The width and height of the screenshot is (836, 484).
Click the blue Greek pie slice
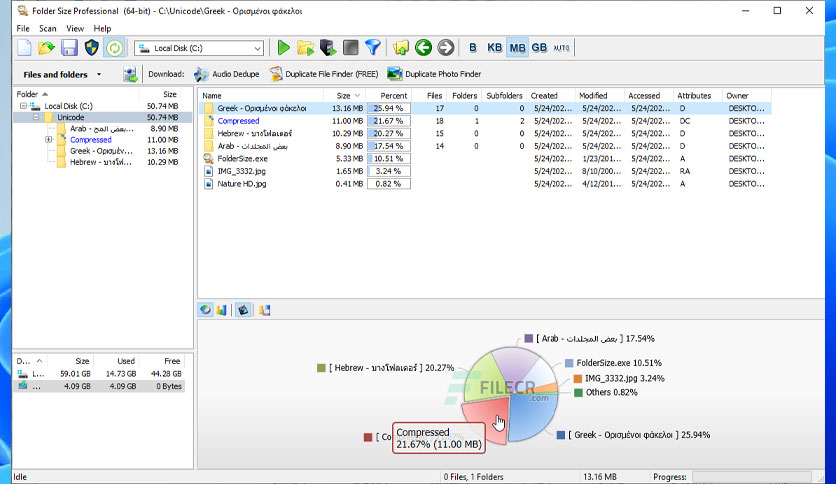point(532,416)
